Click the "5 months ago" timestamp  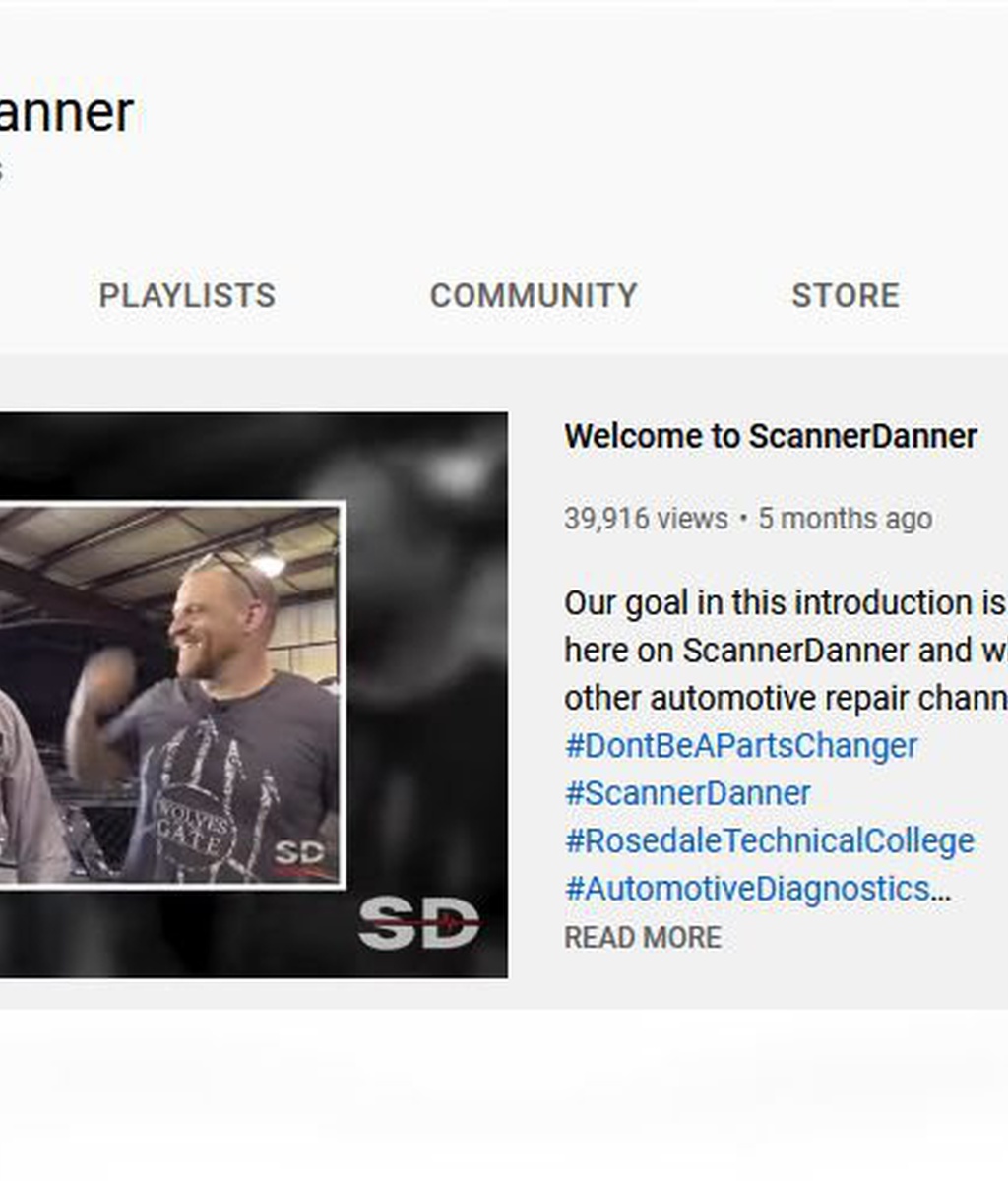tap(846, 519)
